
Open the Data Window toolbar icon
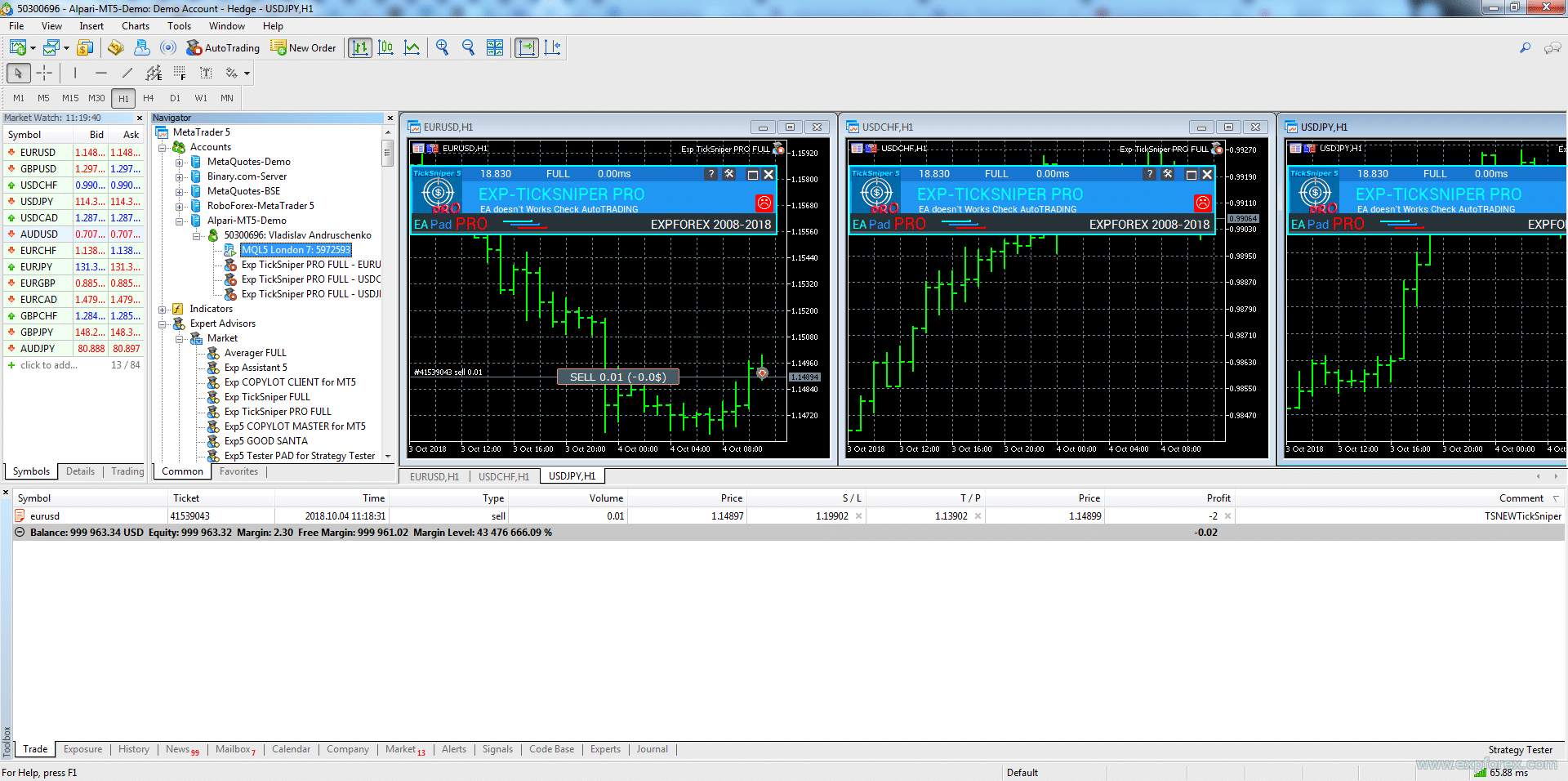click(116, 47)
